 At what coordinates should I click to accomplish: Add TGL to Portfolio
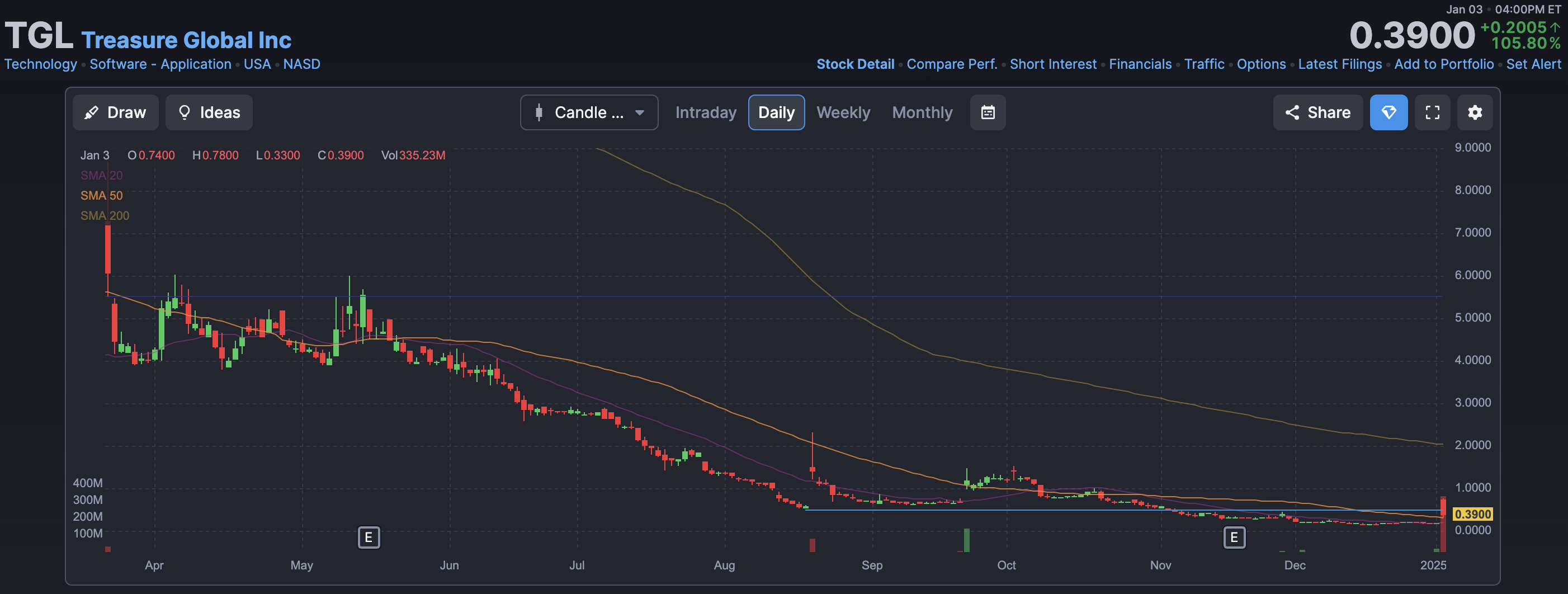click(1443, 64)
